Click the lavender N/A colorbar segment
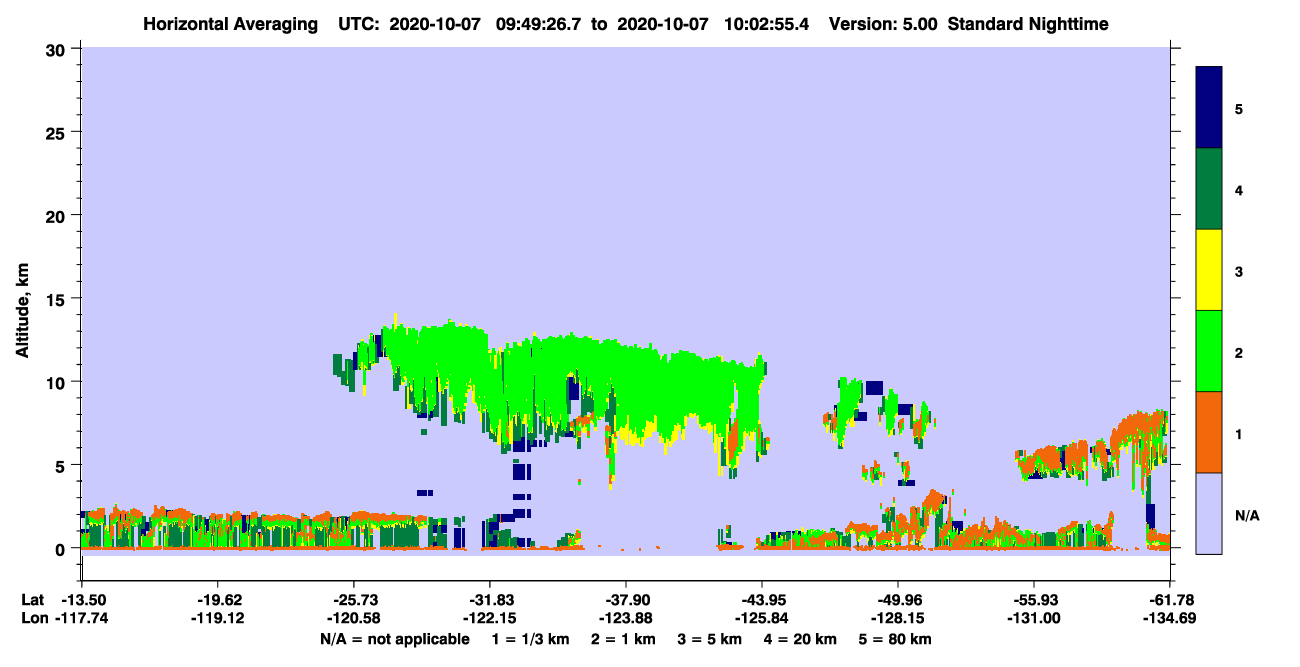This screenshot has width=1300, height=667. [1209, 512]
